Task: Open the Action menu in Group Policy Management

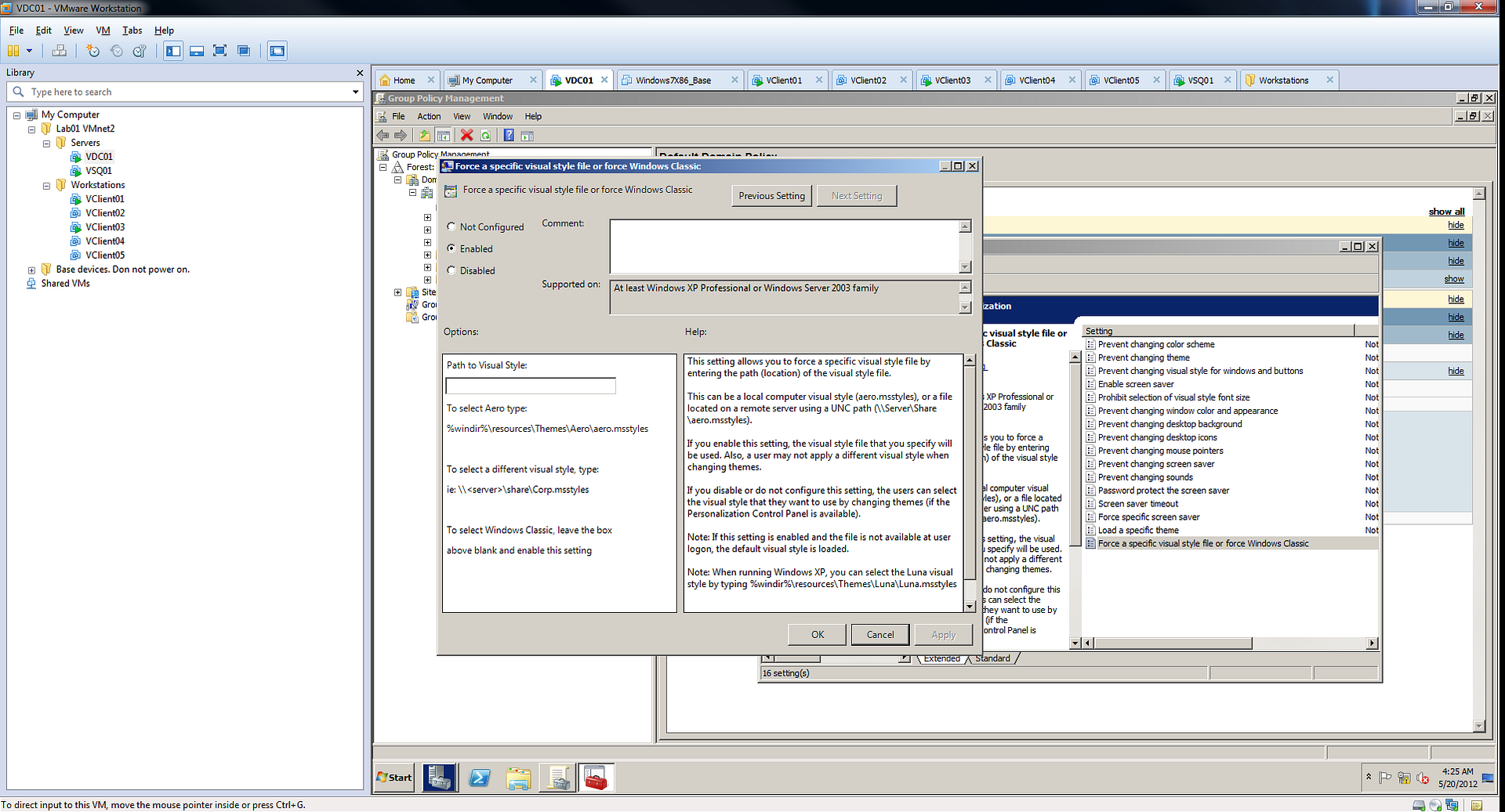Action: click(429, 116)
